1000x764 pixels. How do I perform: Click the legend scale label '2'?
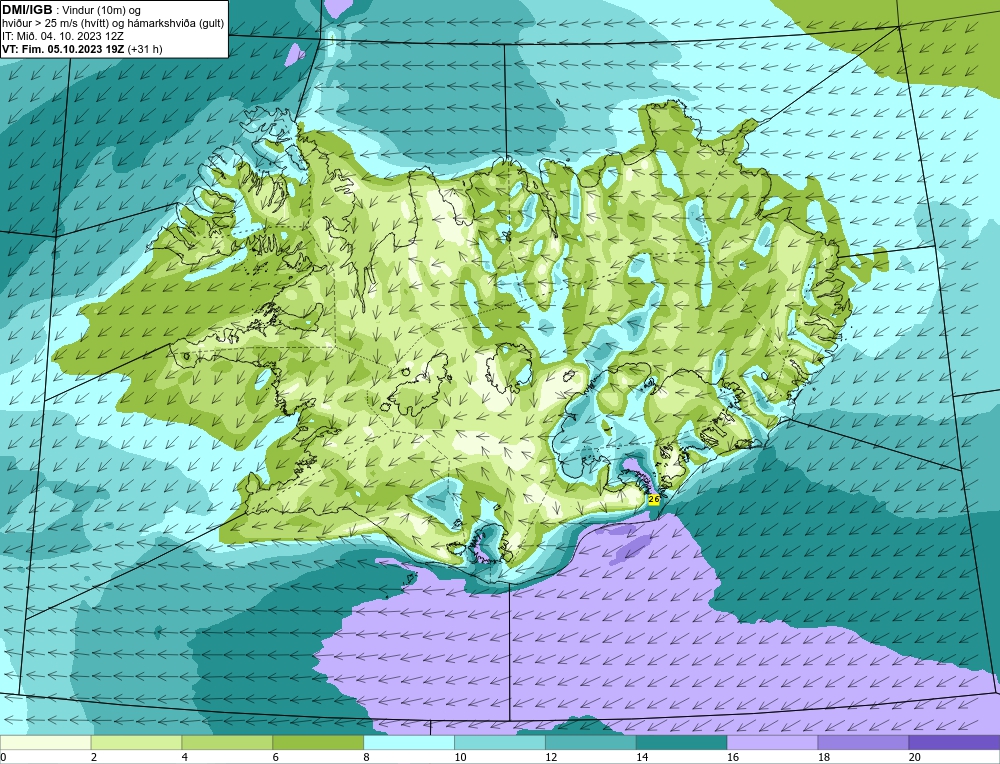(x=94, y=757)
